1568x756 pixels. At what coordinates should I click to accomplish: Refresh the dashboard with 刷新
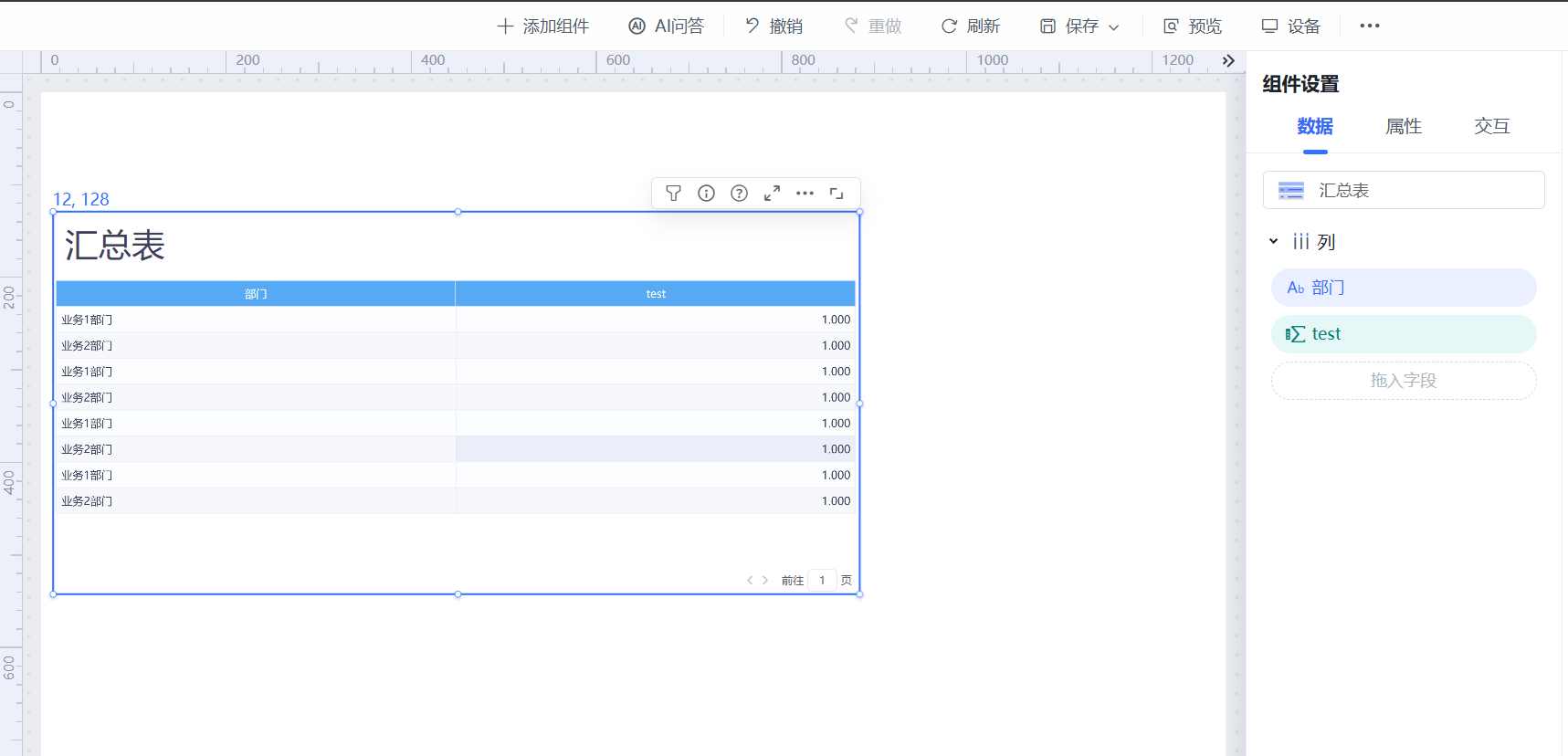971,26
